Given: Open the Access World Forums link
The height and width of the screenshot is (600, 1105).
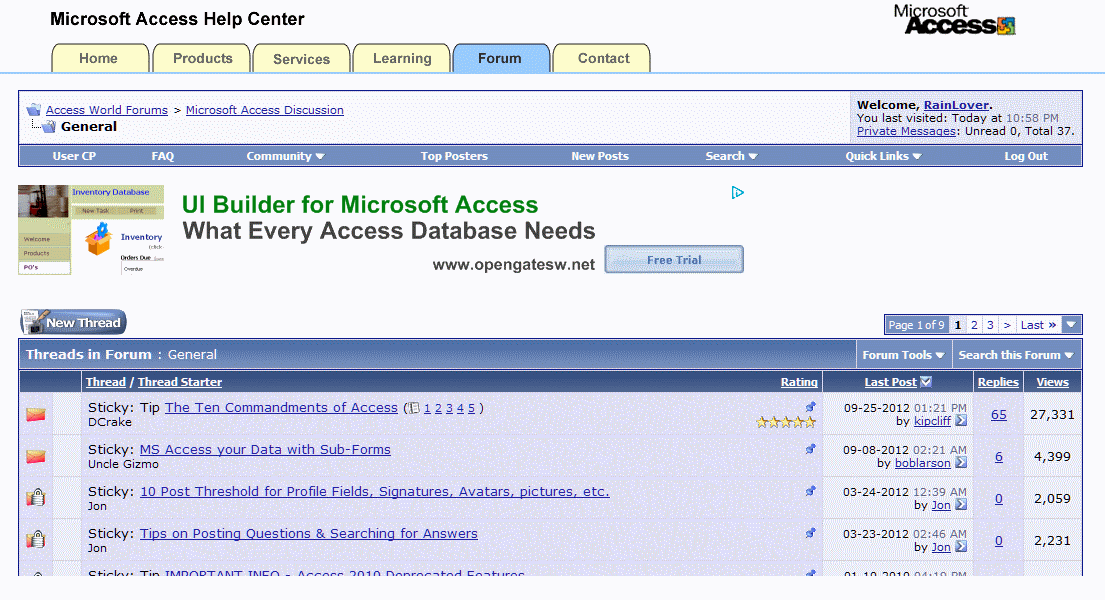Looking at the screenshot, I should pyautogui.click(x=106, y=110).
